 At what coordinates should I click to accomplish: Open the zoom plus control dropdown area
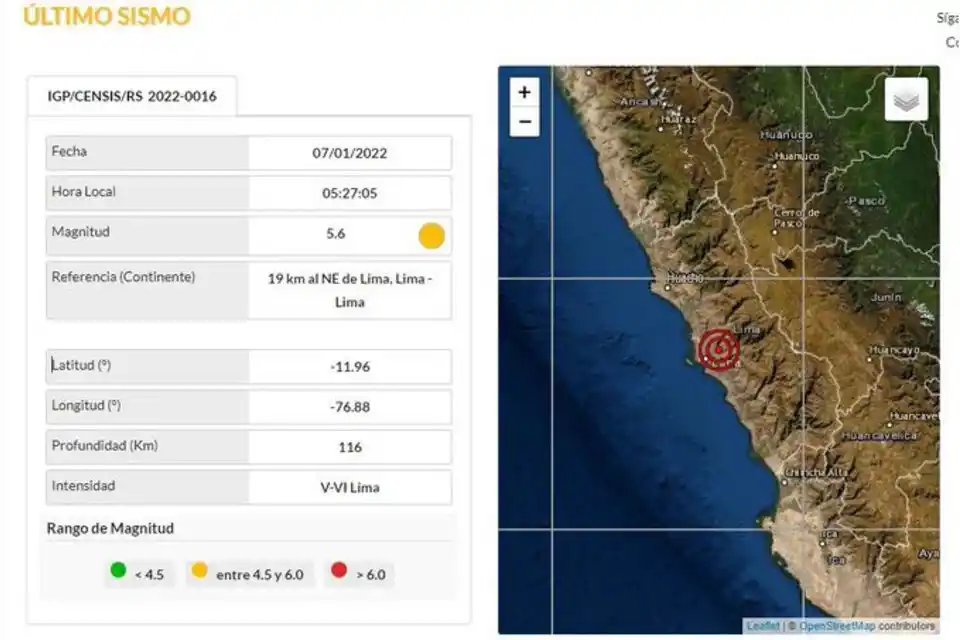(524, 91)
